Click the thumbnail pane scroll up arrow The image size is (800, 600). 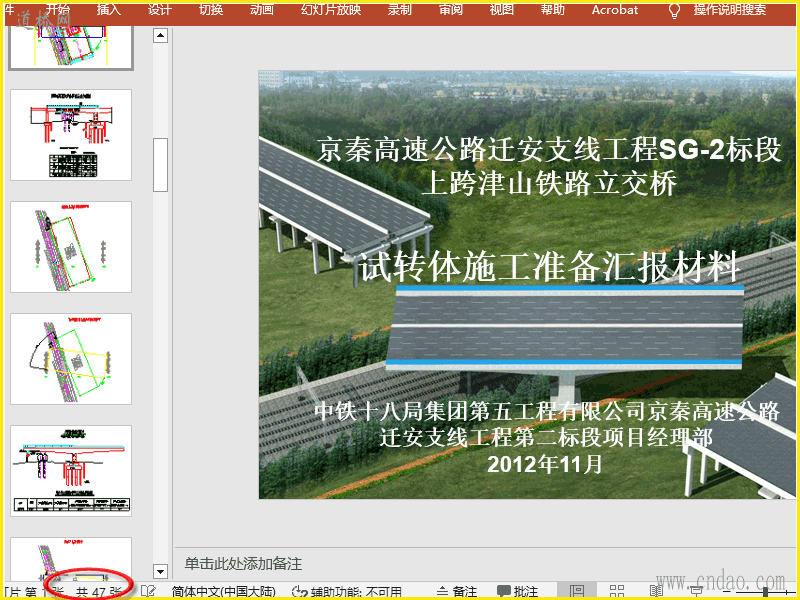pyautogui.click(x=161, y=35)
